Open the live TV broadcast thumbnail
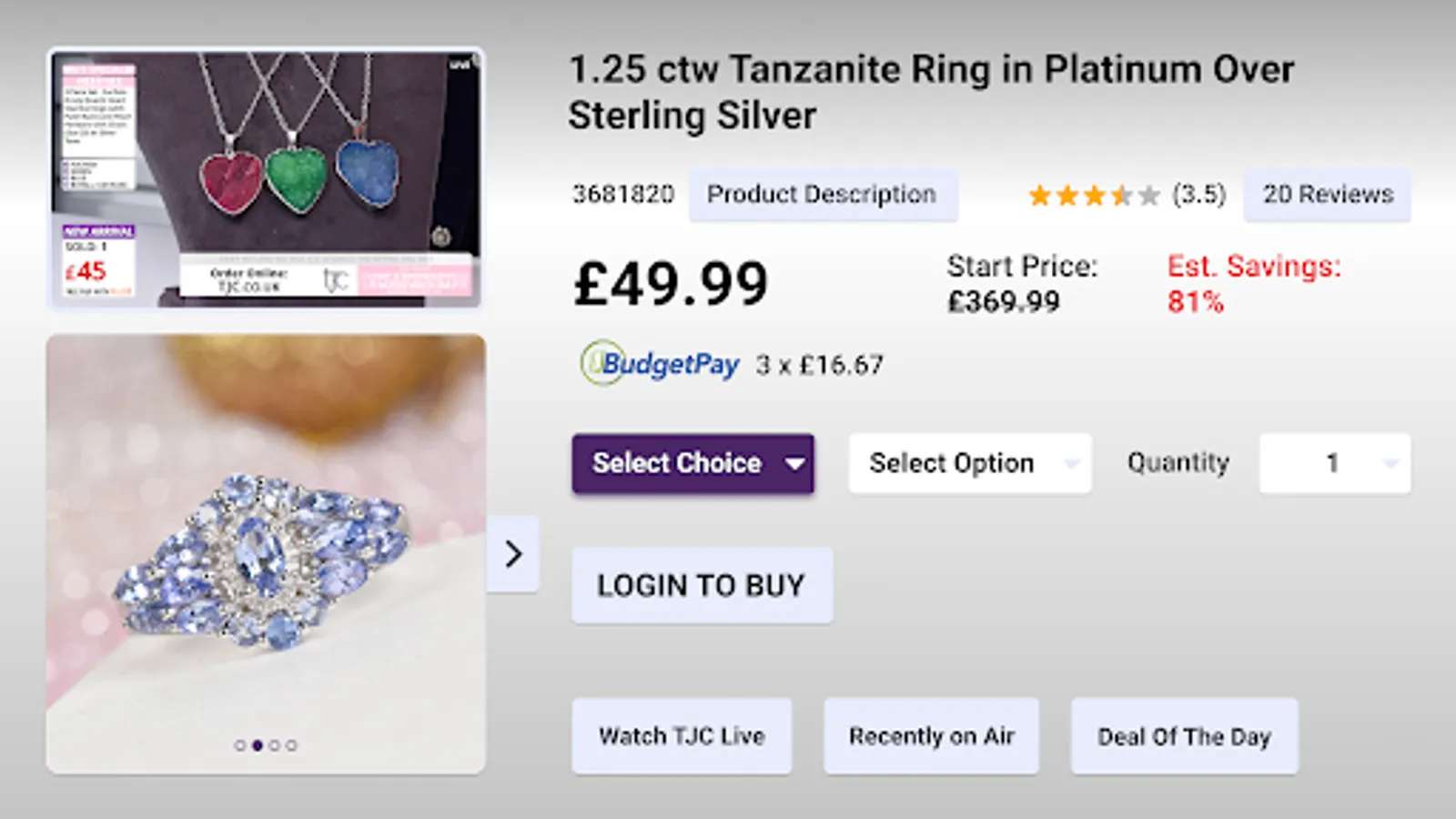Screen dimensions: 1456x819 point(265,177)
